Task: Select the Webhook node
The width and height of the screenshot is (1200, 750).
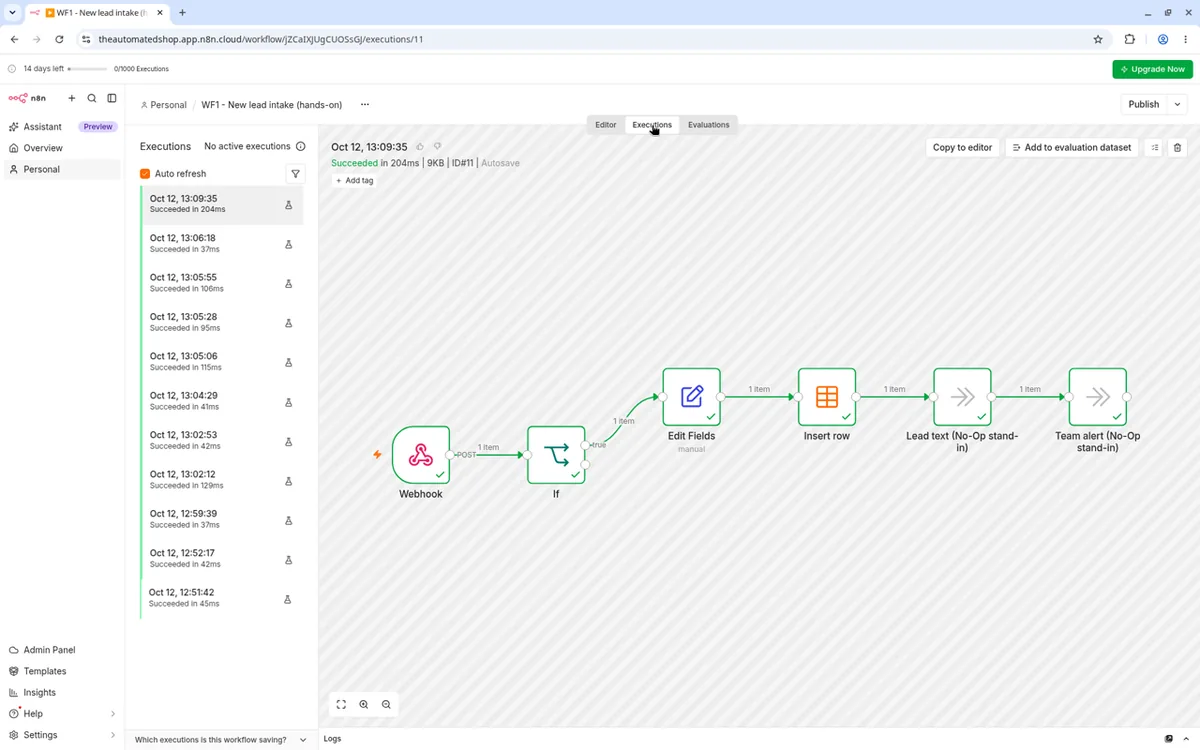Action: pyautogui.click(x=421, y=455)
